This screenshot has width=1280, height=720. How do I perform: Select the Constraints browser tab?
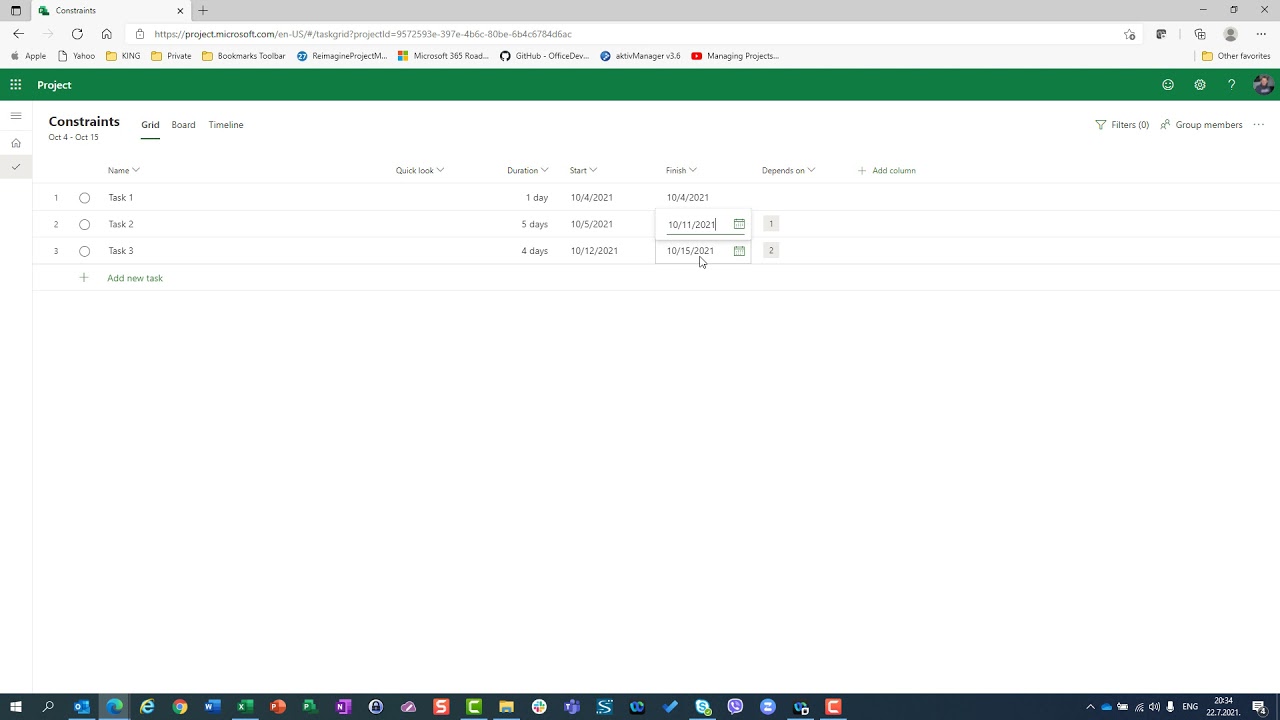pos(112,10)
